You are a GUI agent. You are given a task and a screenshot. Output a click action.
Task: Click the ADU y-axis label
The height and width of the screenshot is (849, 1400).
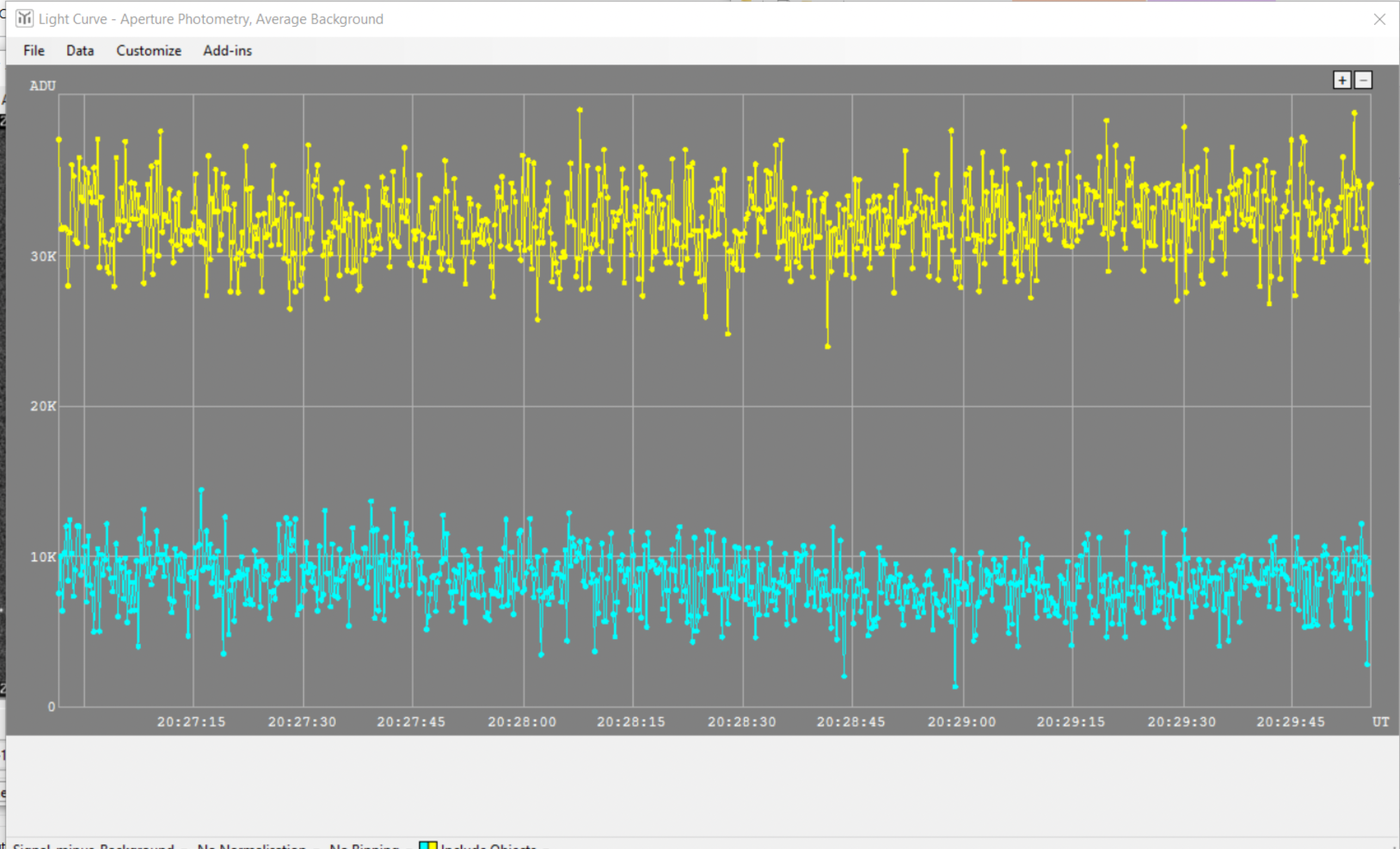pyautogui.click(x=42, y=86)
